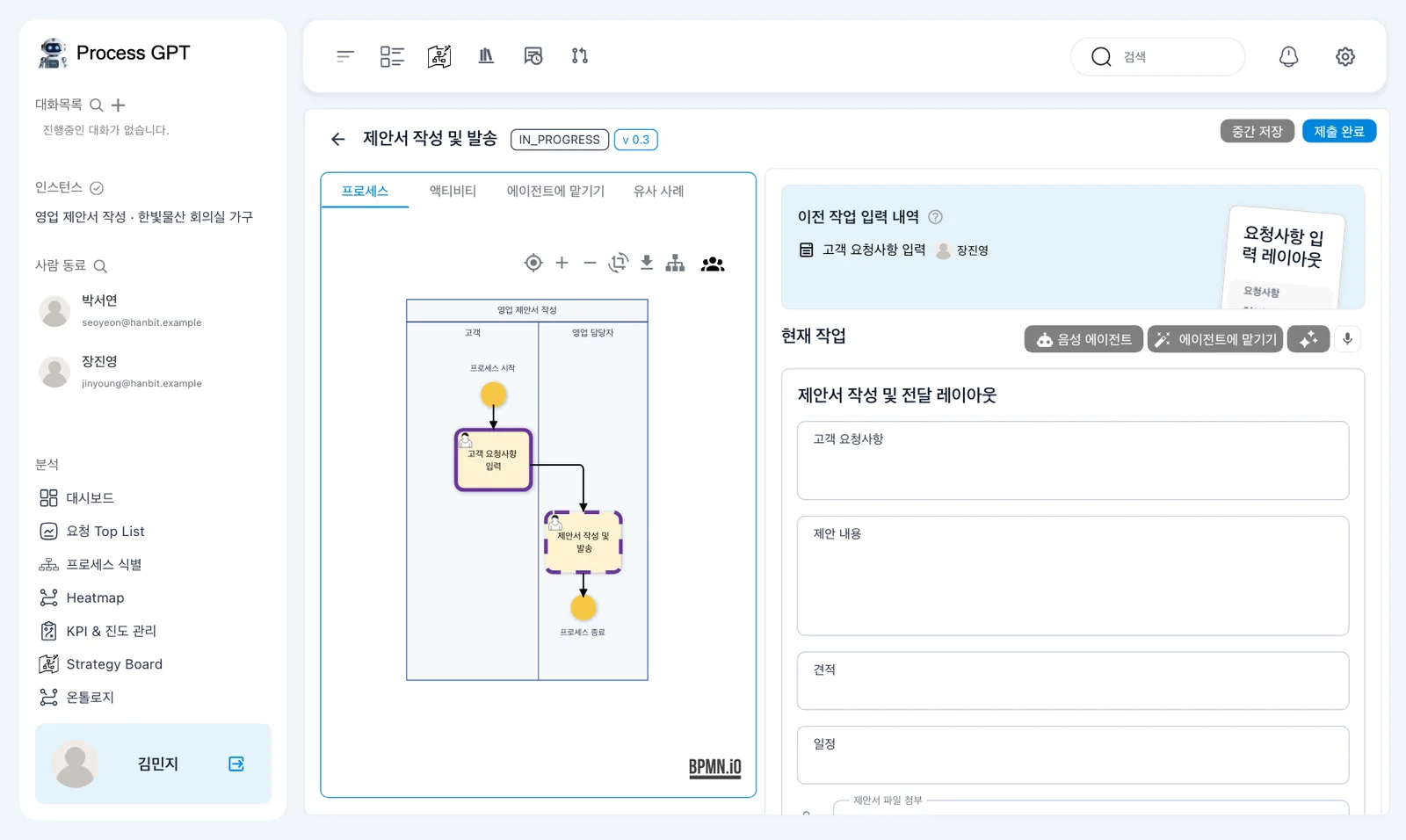The image size is (1406, 840).
Task: Click into the 제안 내용 text area
Action: (x=1073, y=576)
